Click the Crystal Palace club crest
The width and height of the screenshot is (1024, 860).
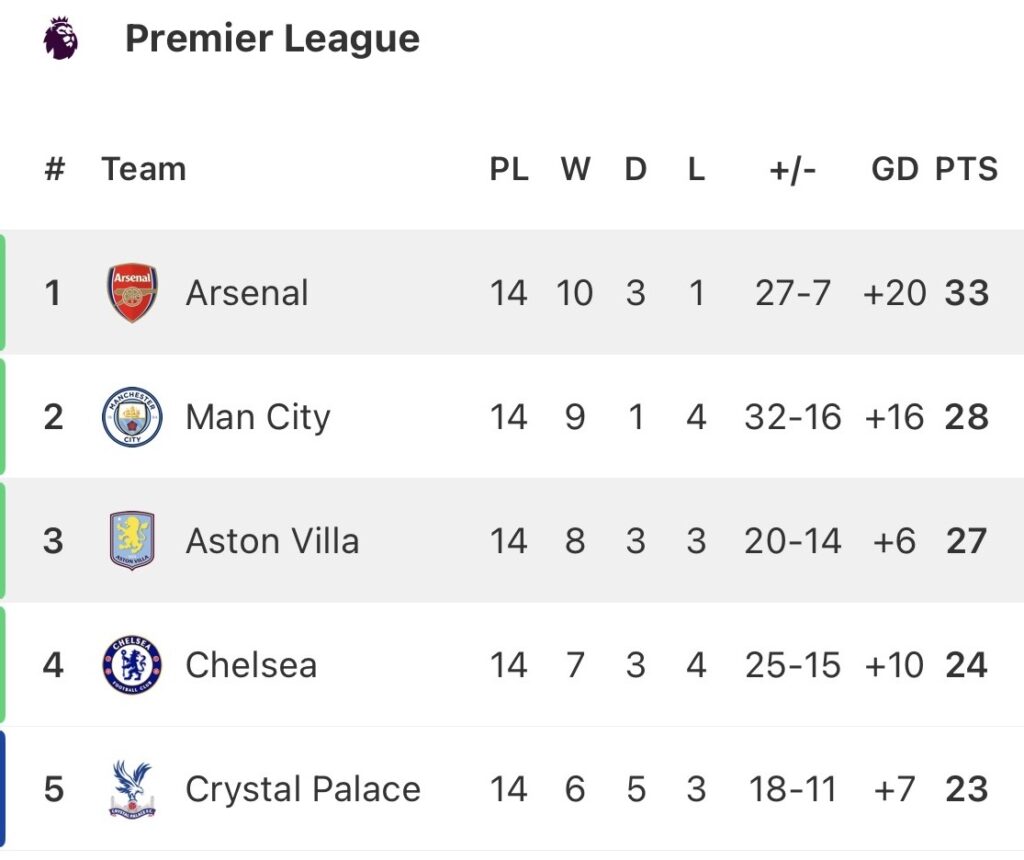point(132,789)
